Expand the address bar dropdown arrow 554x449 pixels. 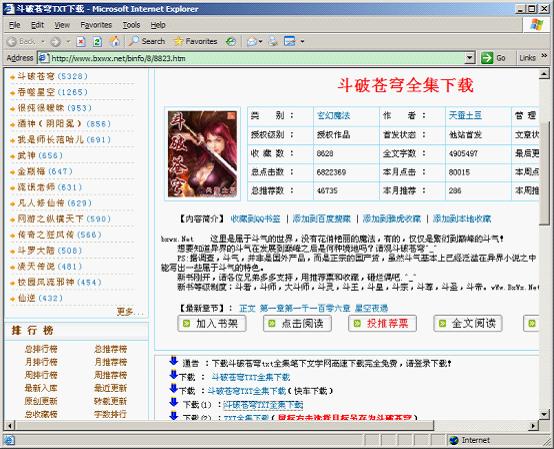pos(469,58)
